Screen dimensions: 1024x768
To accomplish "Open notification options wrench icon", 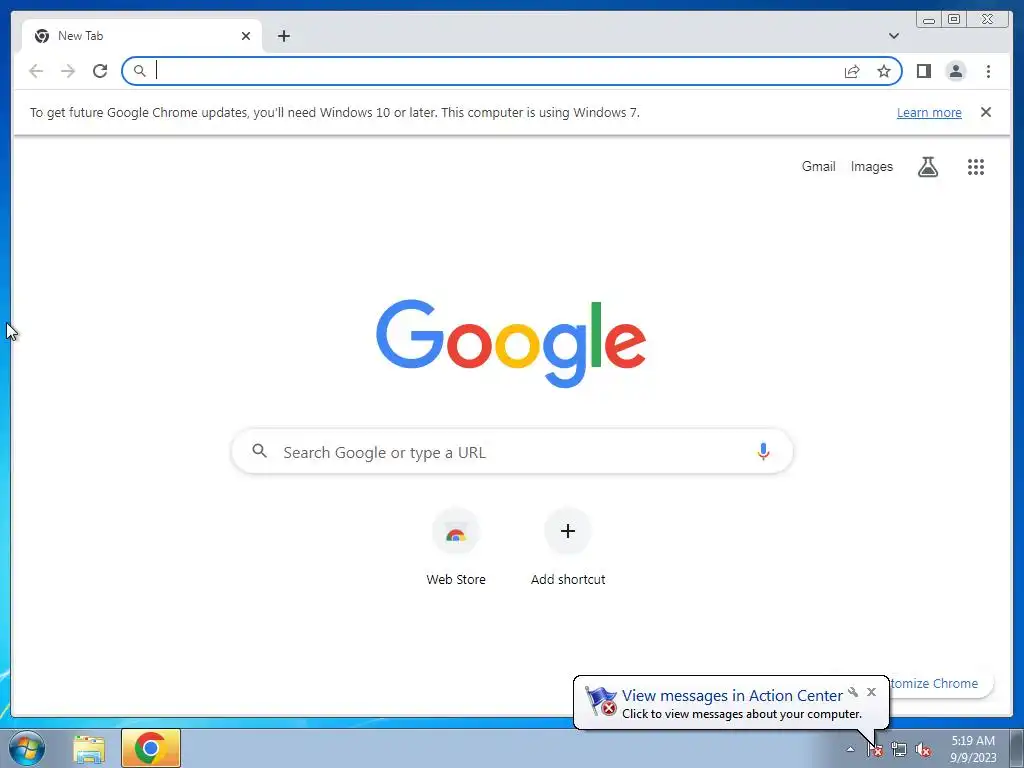I will (853, 692).
